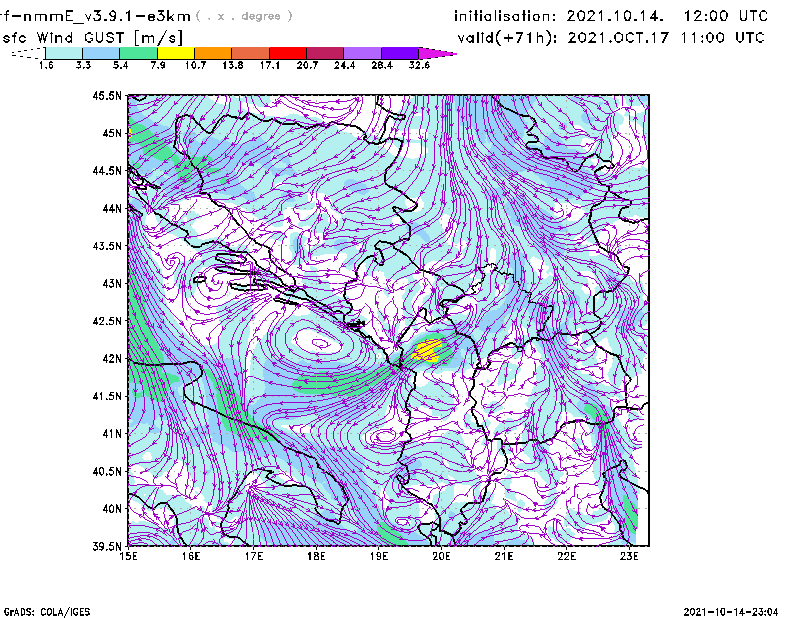Click the colorbar value '32.6'
Image resolution: width=800 pixels, height=618 pixels.
click(x=419, y=65)
